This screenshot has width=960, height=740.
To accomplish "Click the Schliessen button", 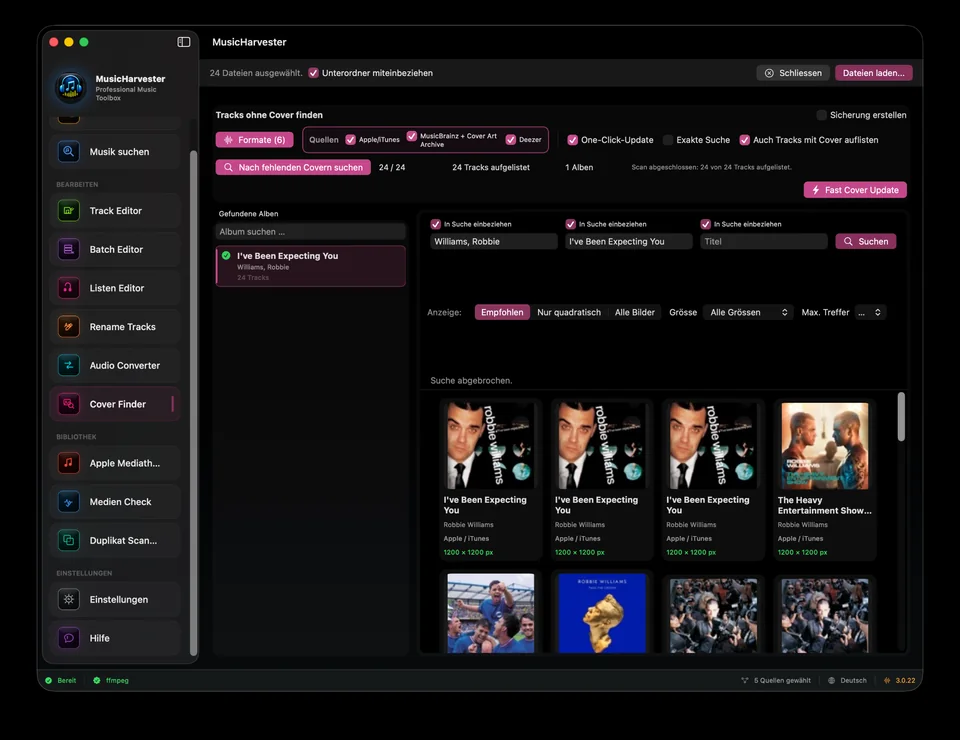I will [793, 73].
